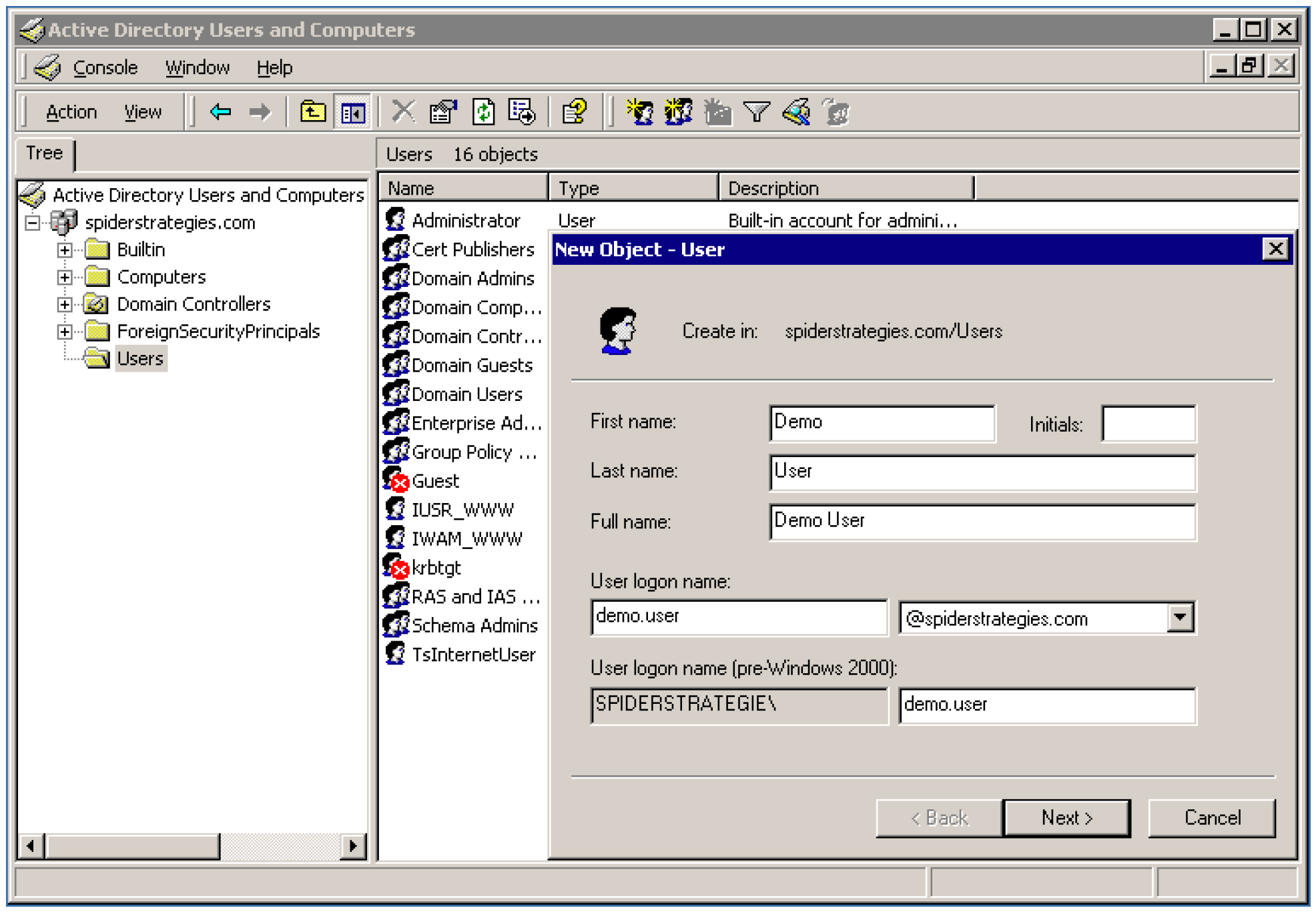Expand the Builtin tree node
Viewport: 1316px width, 914px height.
tap(65, 250)
